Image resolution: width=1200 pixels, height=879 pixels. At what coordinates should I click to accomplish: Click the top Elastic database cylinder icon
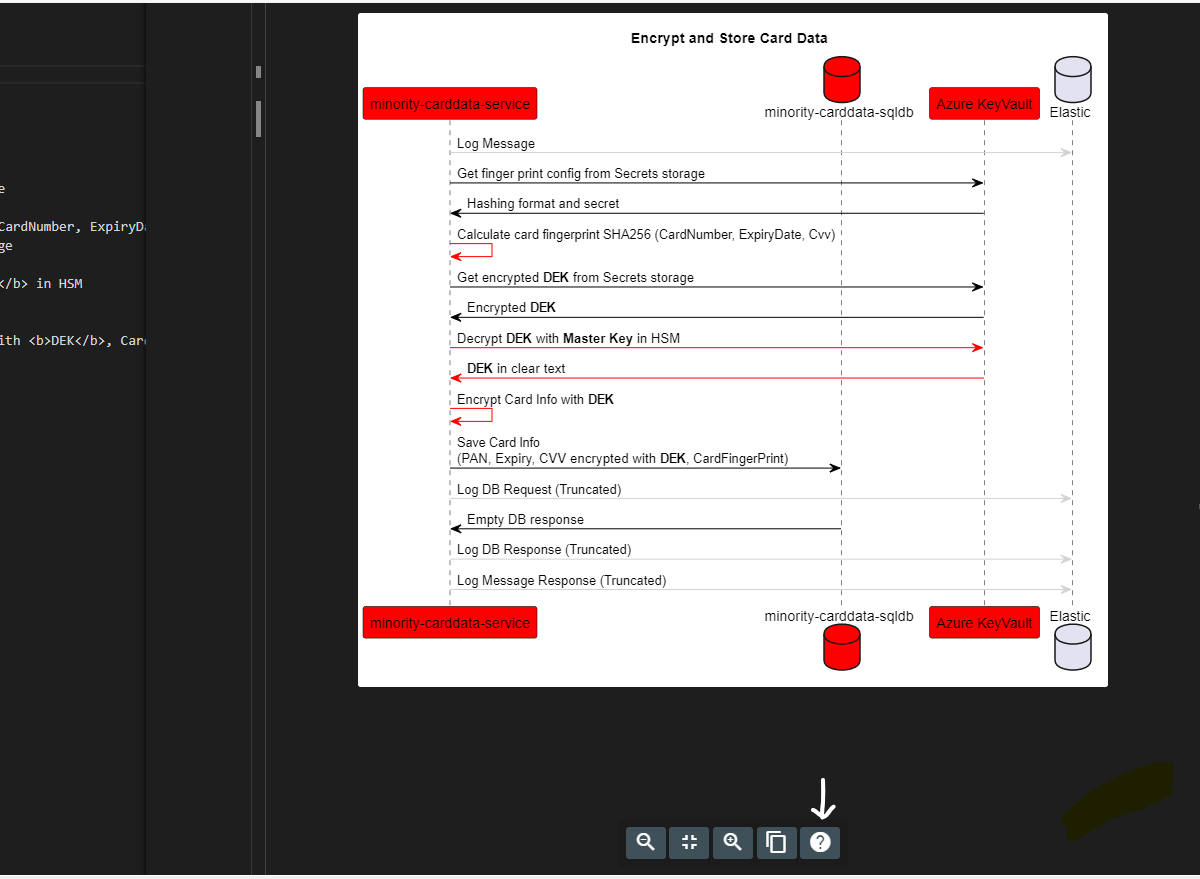click(x=1072, y=79)
